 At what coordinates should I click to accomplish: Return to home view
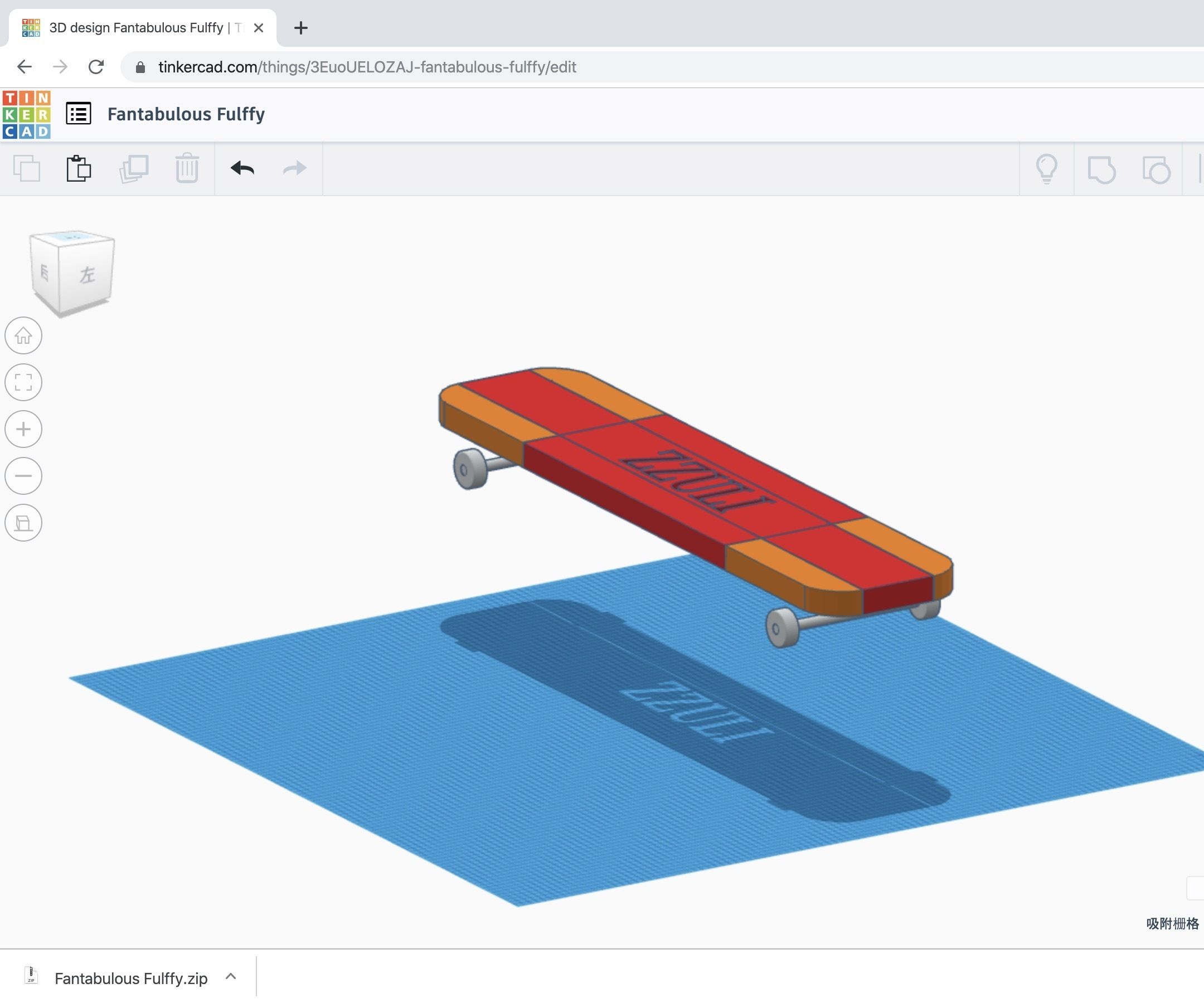coord(23,335)
